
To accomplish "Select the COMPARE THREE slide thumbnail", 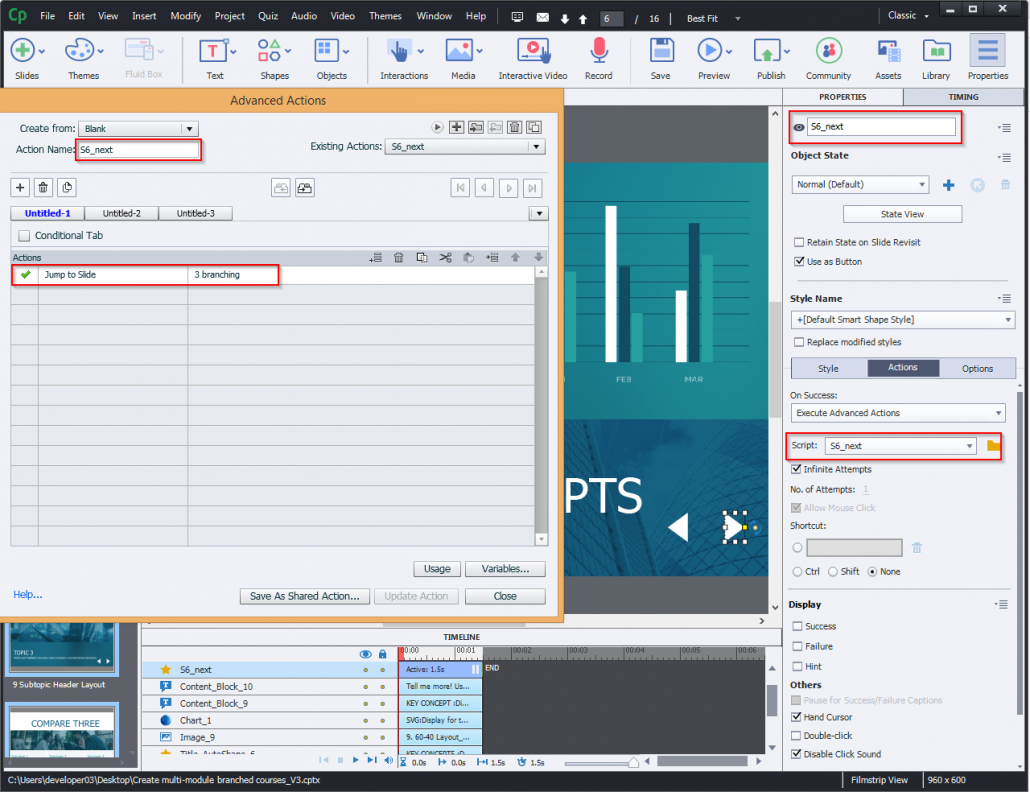I will point(61,730).
